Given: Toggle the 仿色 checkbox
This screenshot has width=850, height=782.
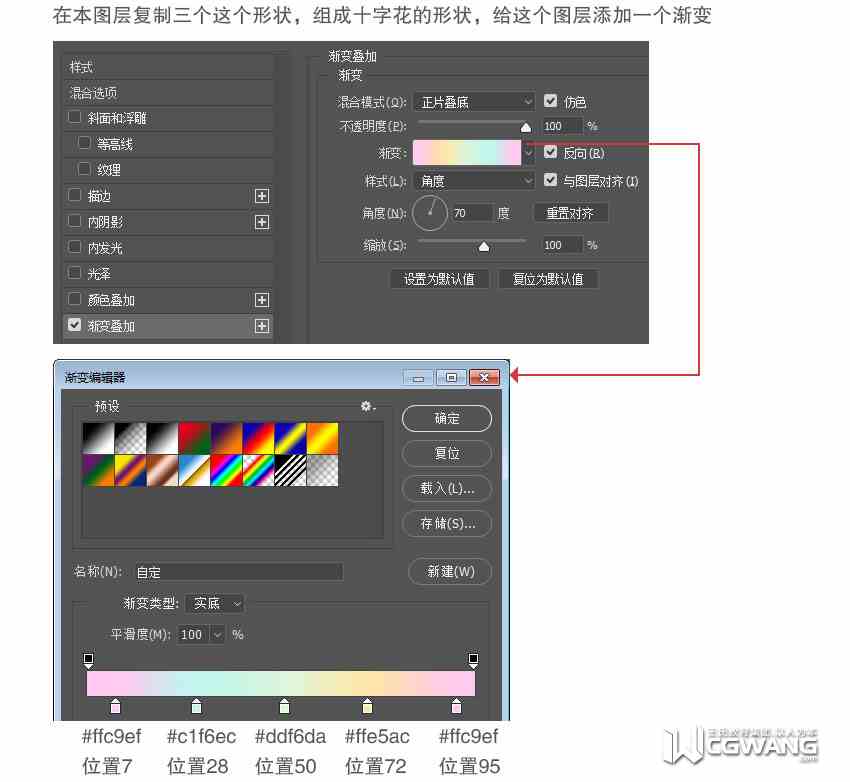Looking at the screenshot, I should pos(550,101).
